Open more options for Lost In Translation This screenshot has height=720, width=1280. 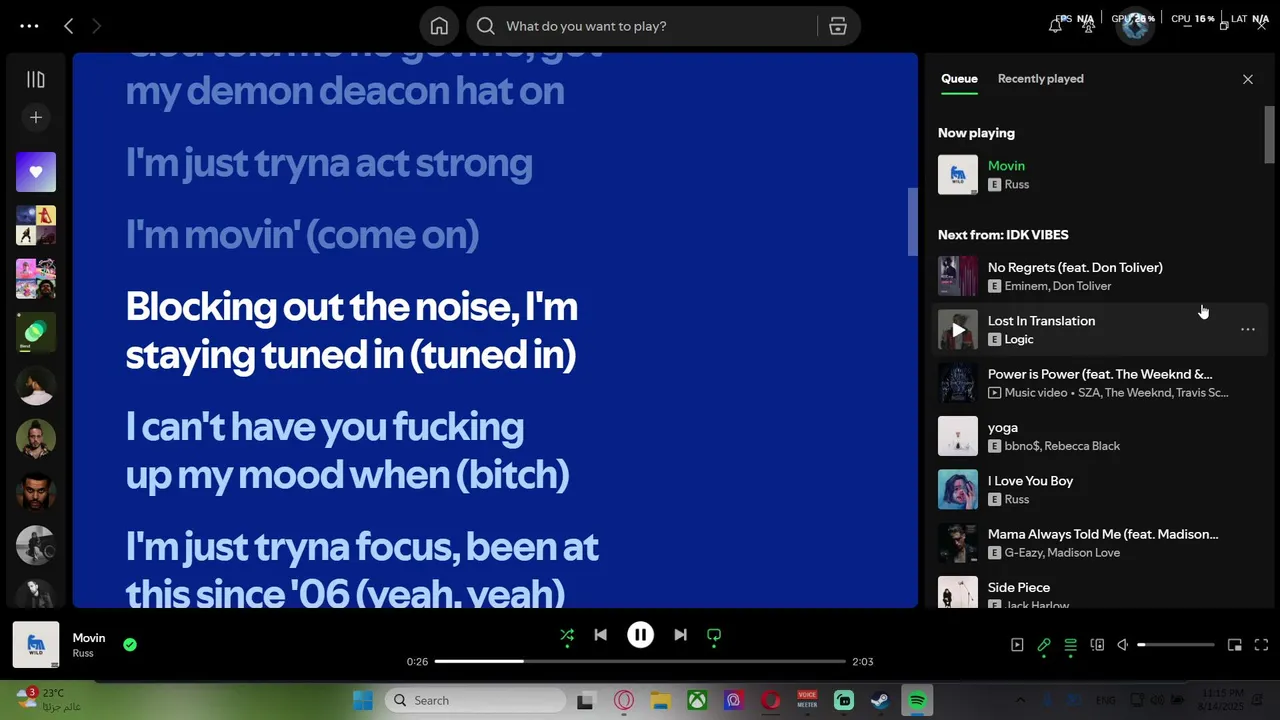coord(1247,329)
